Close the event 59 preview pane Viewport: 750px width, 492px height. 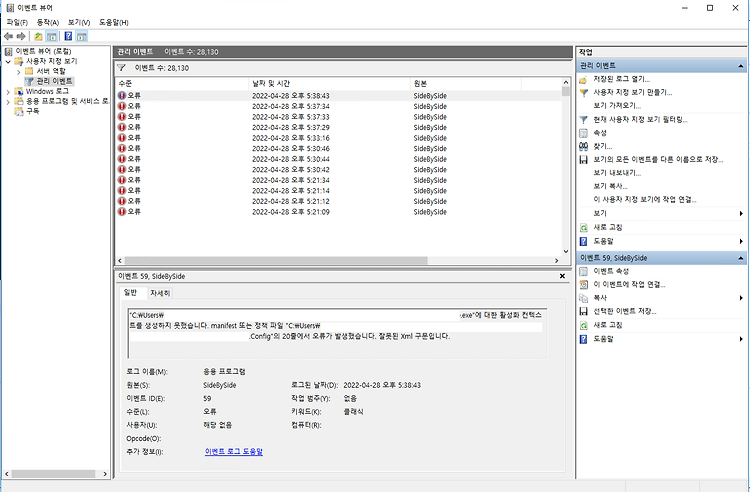(x=562, y=276)
